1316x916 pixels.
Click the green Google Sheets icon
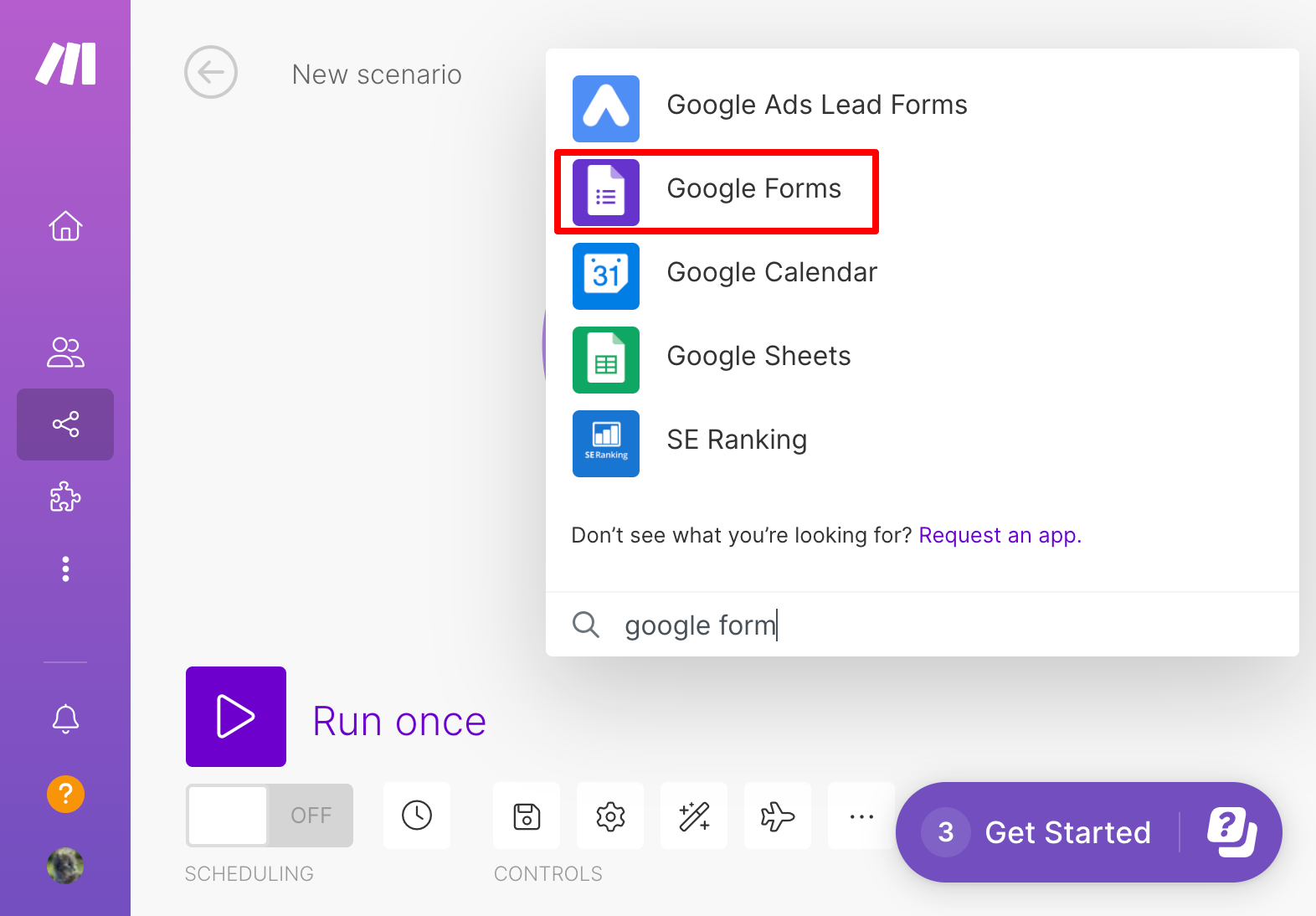tap(606, 360)
